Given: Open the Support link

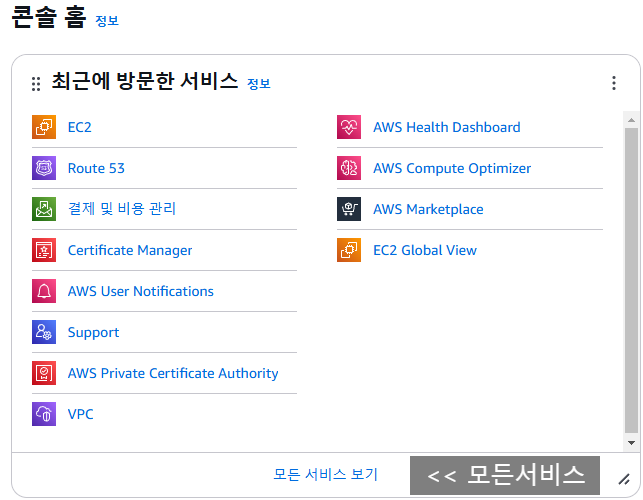Looking at the screenshot, I should point(93,332).
